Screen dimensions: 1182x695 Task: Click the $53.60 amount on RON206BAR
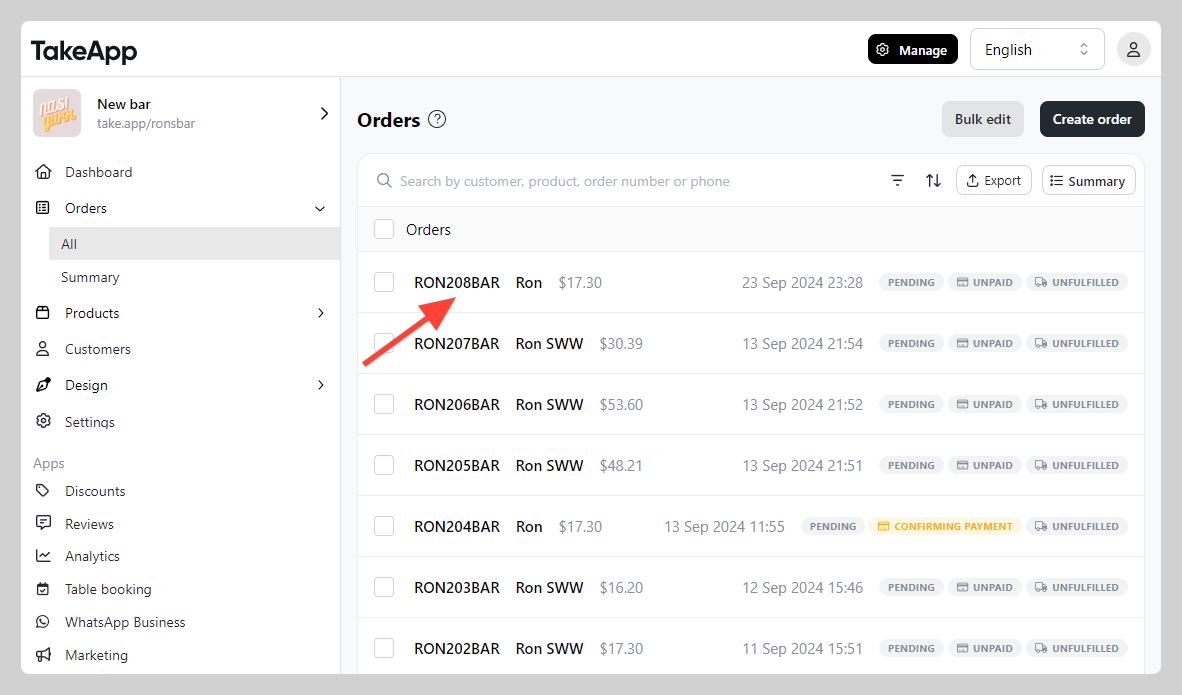tap(621, 405)
